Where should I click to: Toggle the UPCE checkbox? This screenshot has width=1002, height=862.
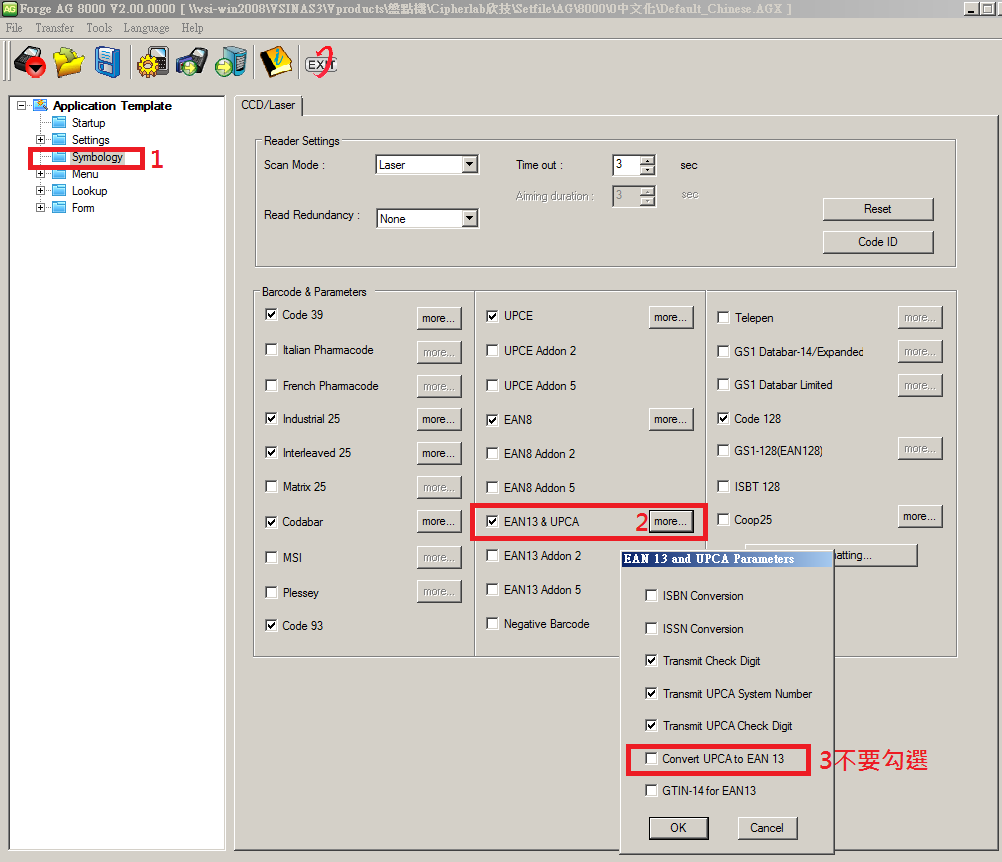492,316
